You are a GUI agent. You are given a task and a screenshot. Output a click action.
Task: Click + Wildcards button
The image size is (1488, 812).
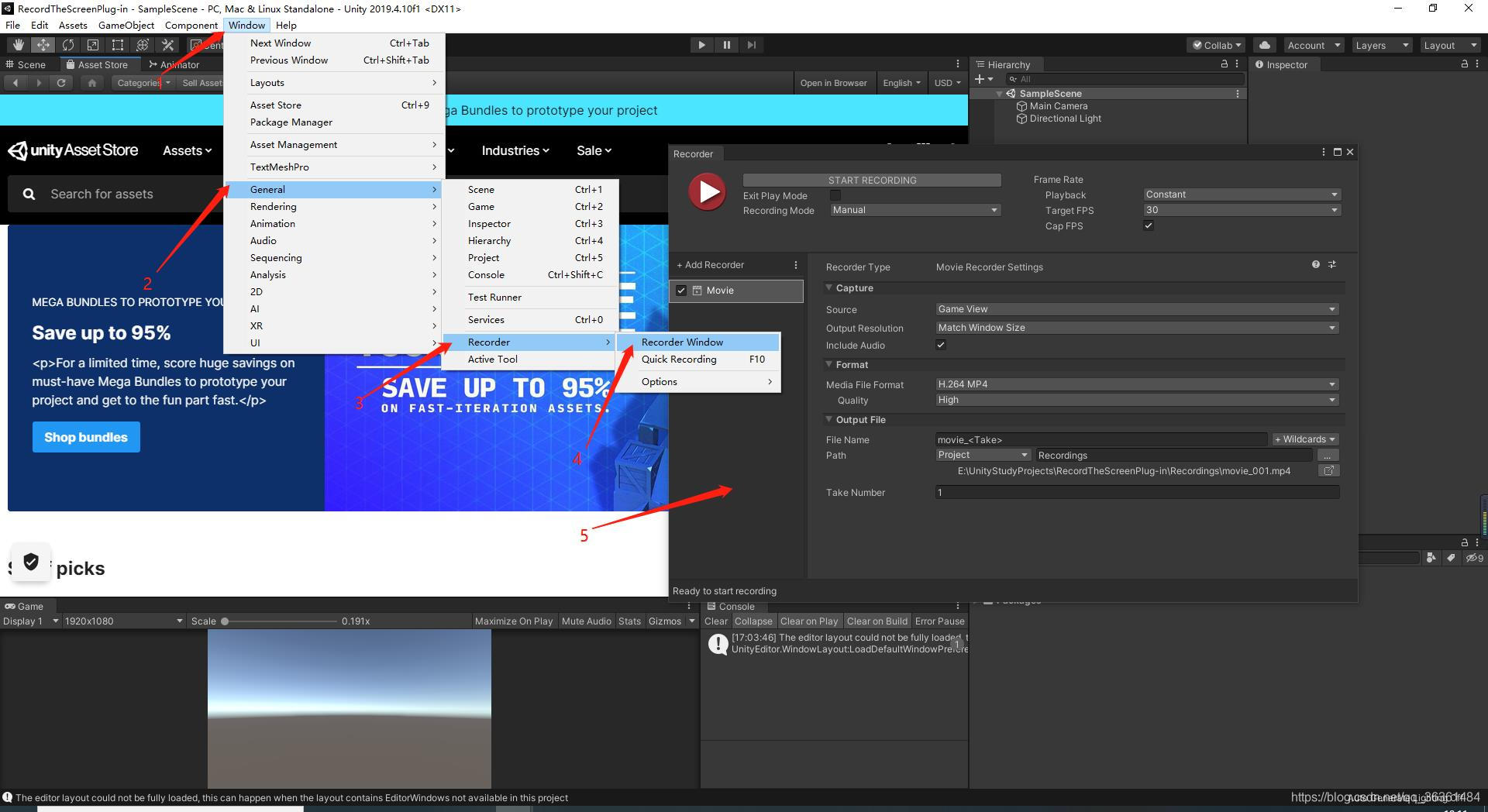pyautogui.click(x=1305, y=439)
